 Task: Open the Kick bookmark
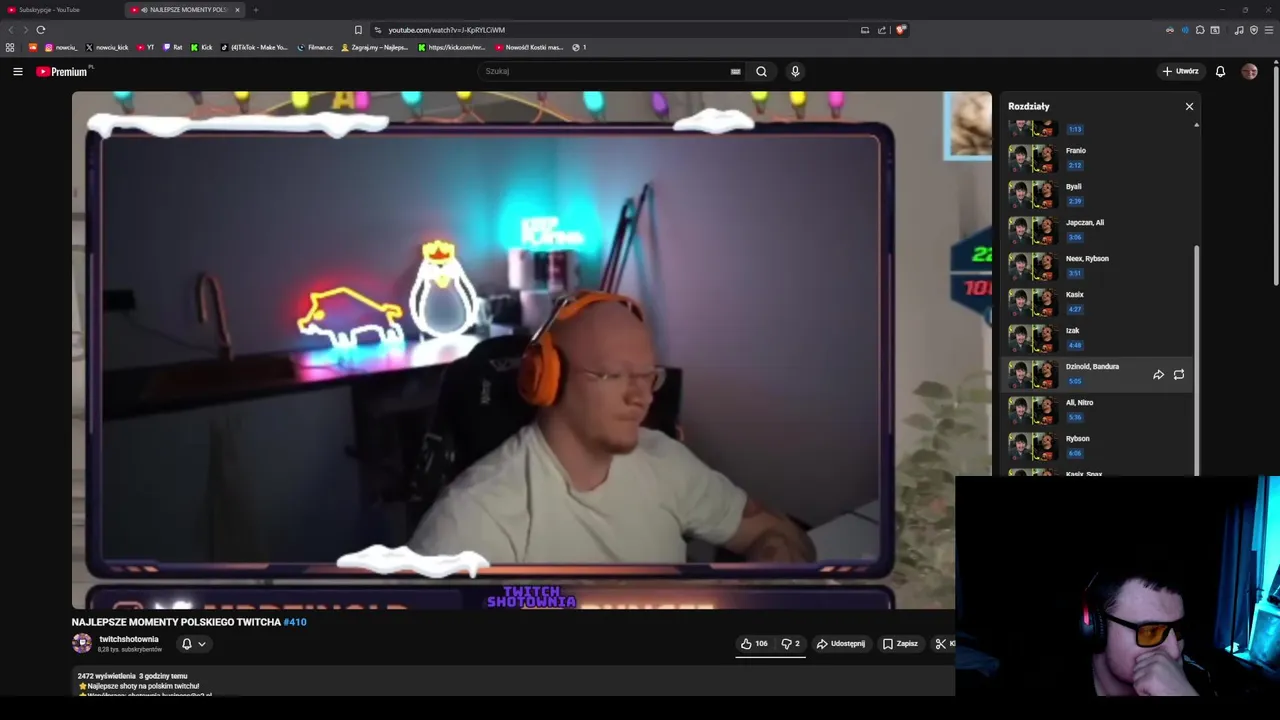[x=201, y=47]
